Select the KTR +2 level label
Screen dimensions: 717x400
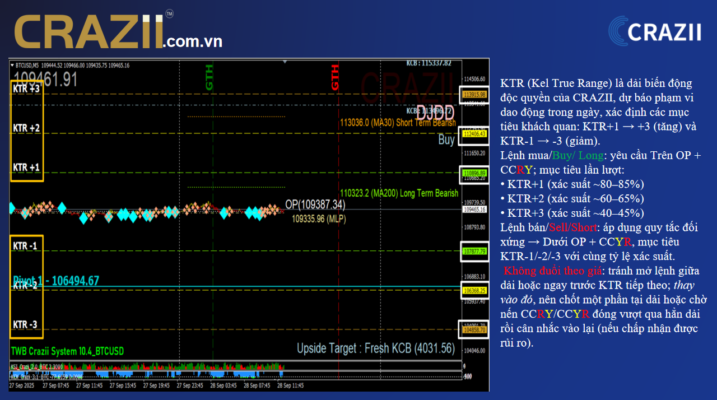[26, 128]
